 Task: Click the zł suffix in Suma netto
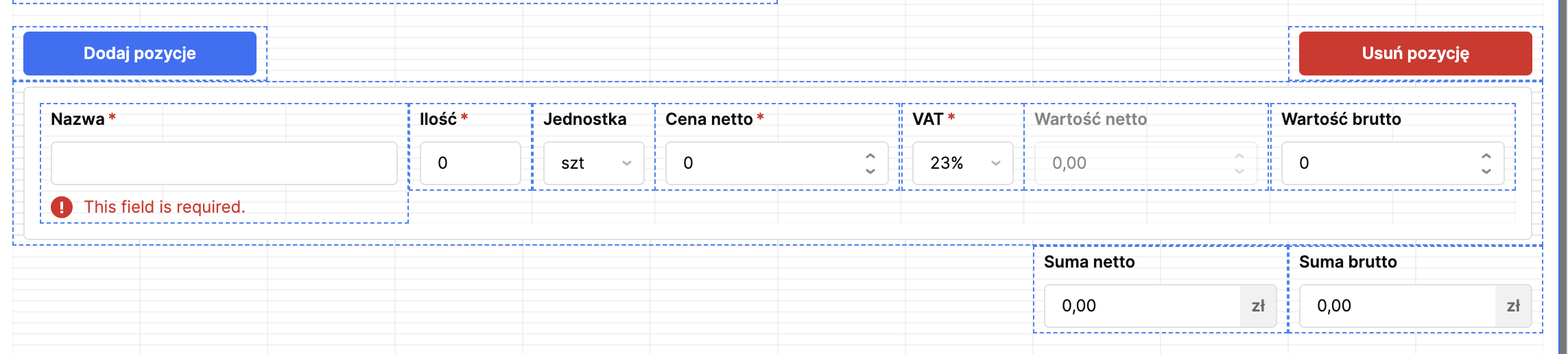pyautogui.click(x=1258, y=306)
